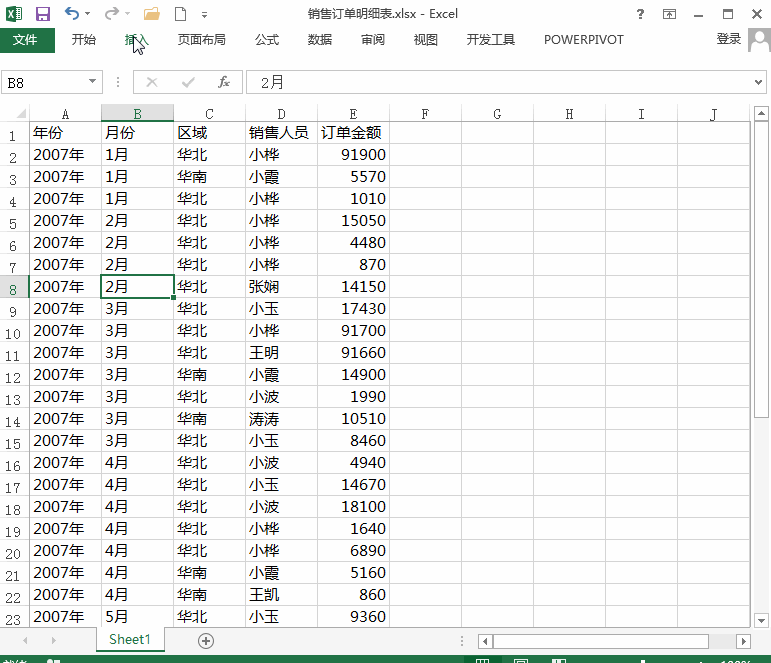The height and width of the screenshot is (663, 771).
Task: Select column A header
Action: click(65, 114)
